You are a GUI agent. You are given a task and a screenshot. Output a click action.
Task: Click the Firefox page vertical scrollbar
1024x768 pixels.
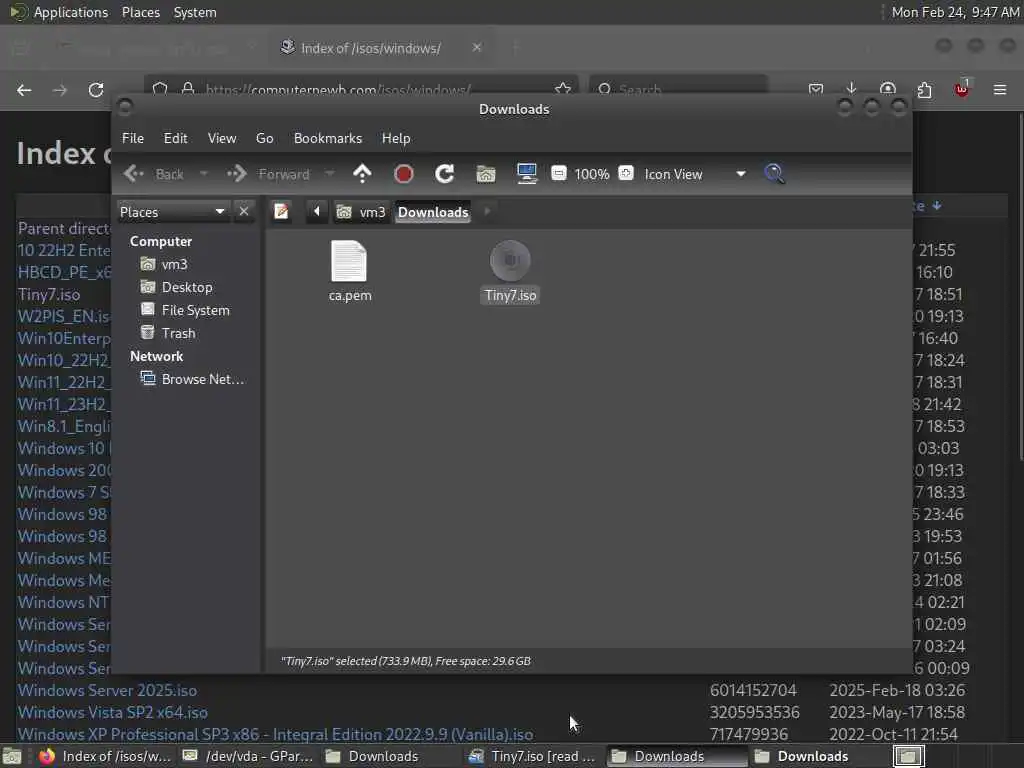pos(1020,285)
